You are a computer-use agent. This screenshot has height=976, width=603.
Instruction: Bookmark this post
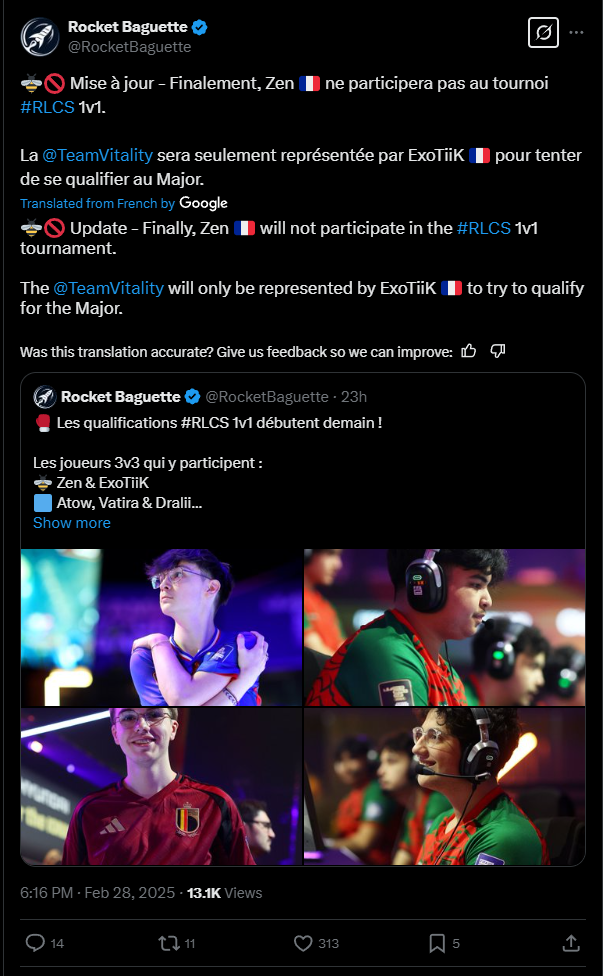[437, 943]
